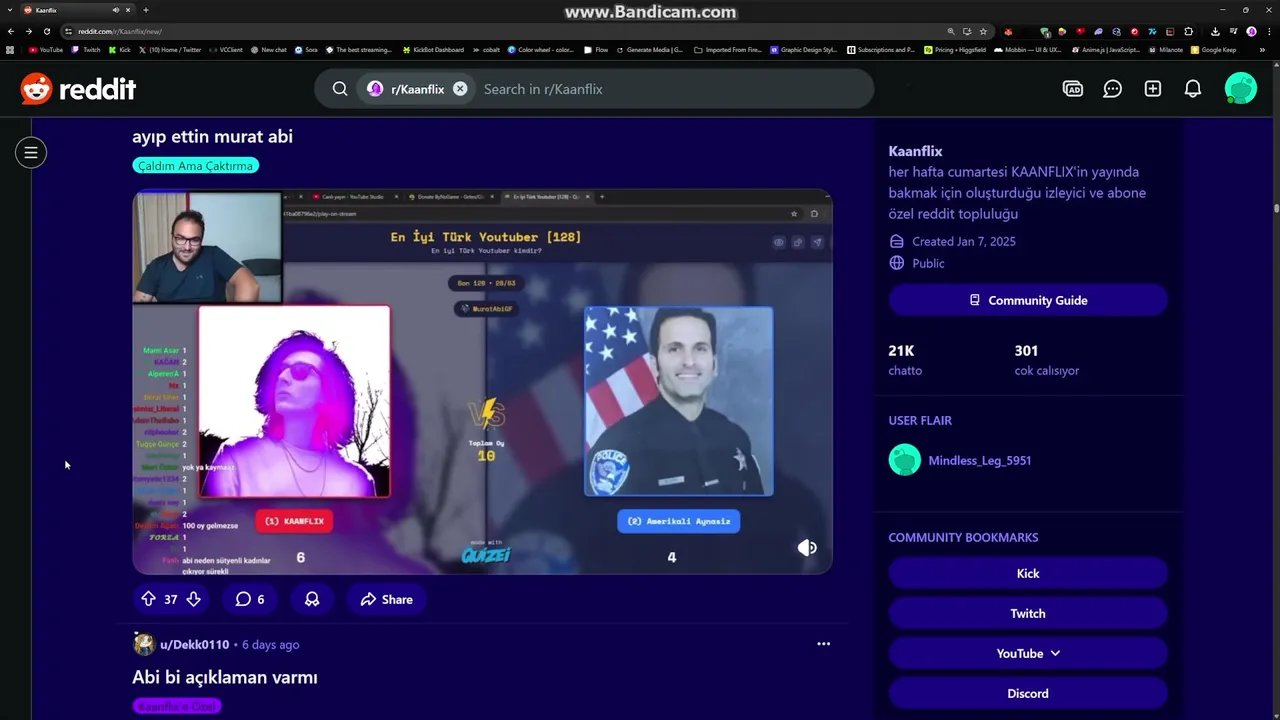Go forward in the browser
The height and width of the screenshot is (720, 1280).
28,31
